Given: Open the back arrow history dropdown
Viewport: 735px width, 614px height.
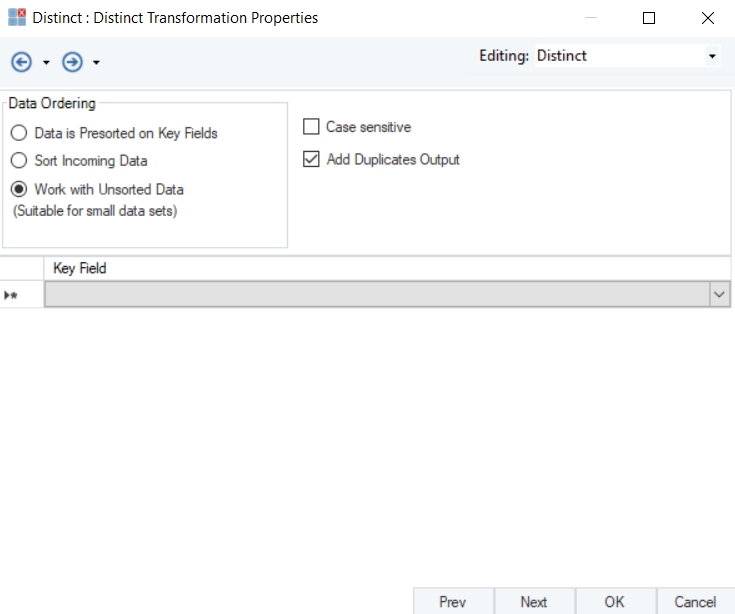Looking at the screenshot, I should pos(46,63).
